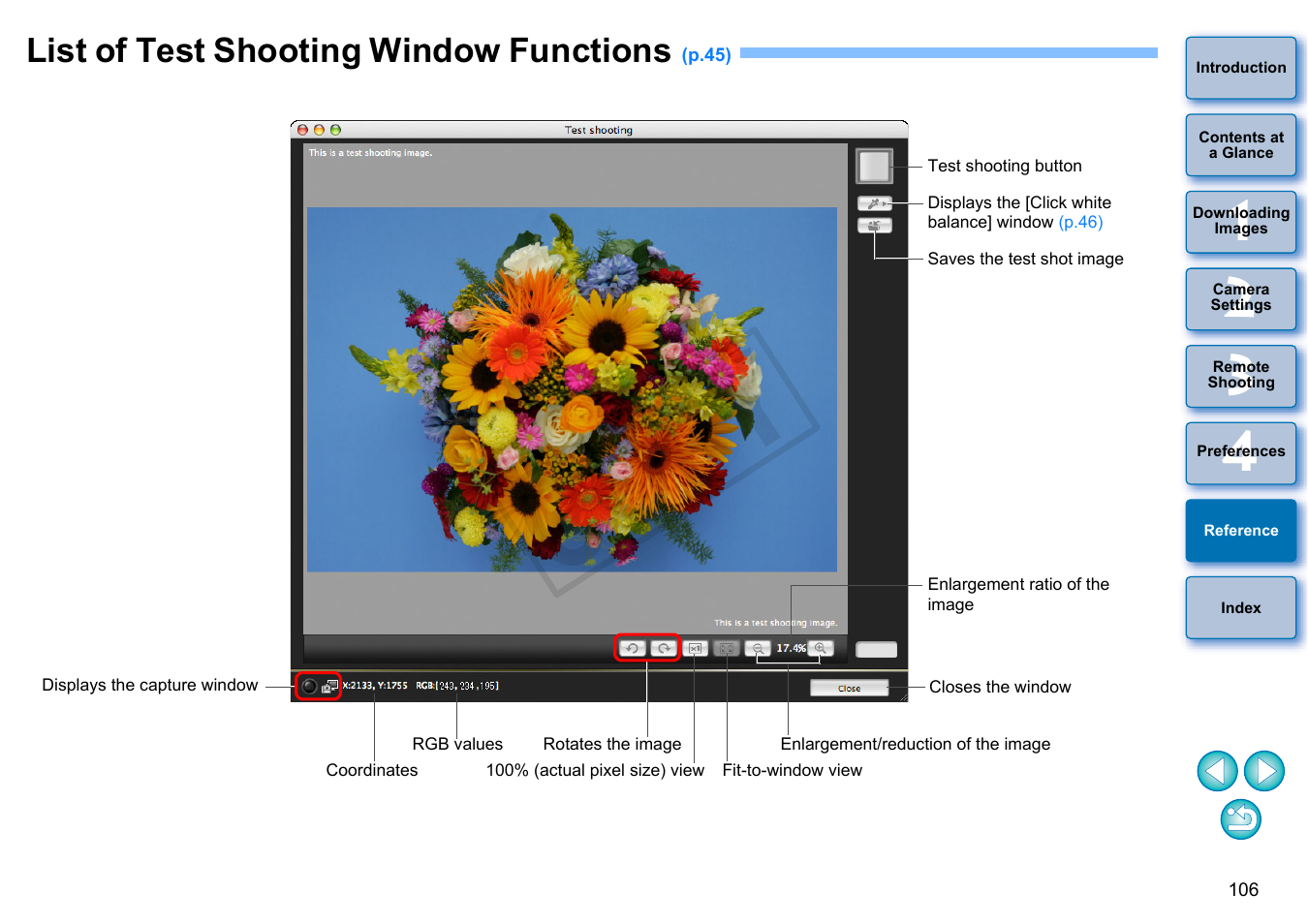This screenshot has width=1308, height=924.
Task: Zoom out with the minus magnifier
Action: [x=758, y=648]
